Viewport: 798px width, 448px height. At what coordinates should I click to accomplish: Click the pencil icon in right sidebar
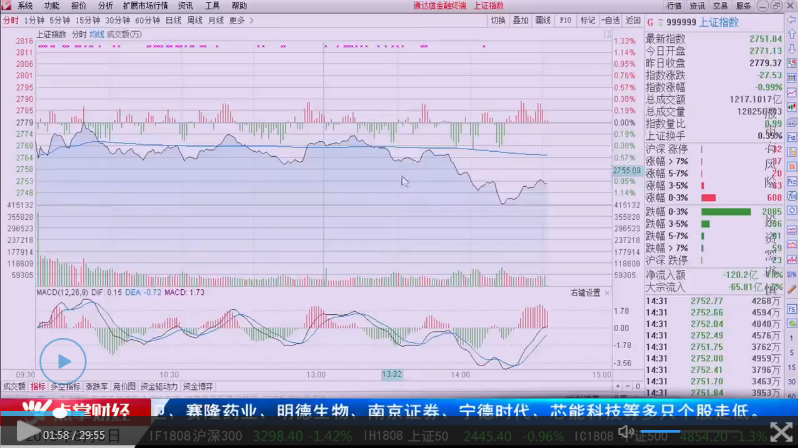pyautogui.click(x=792, y=289)
